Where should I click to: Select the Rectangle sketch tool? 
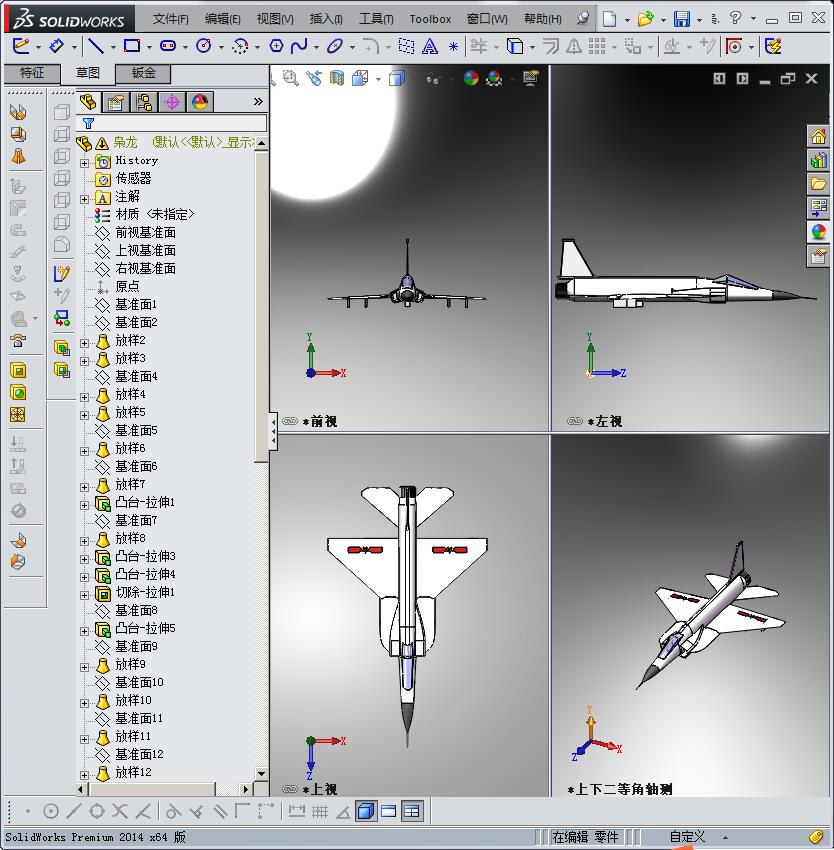tap(131, 46)
